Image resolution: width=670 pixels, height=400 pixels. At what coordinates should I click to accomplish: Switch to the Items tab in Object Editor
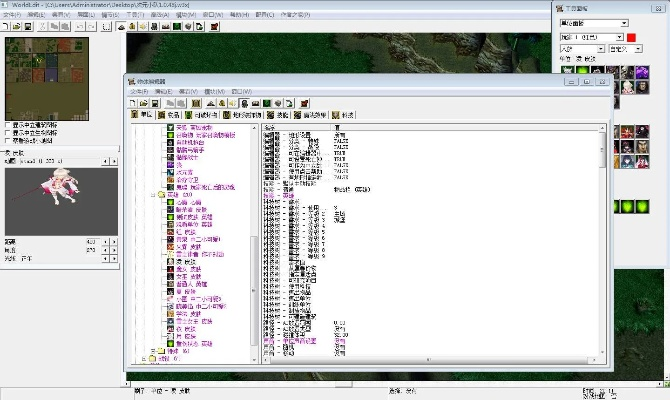click(x=172, y=115)
